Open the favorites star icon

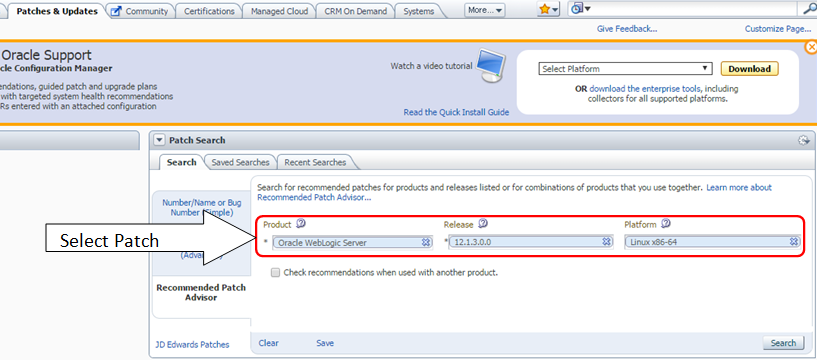(x=544, y=9)
